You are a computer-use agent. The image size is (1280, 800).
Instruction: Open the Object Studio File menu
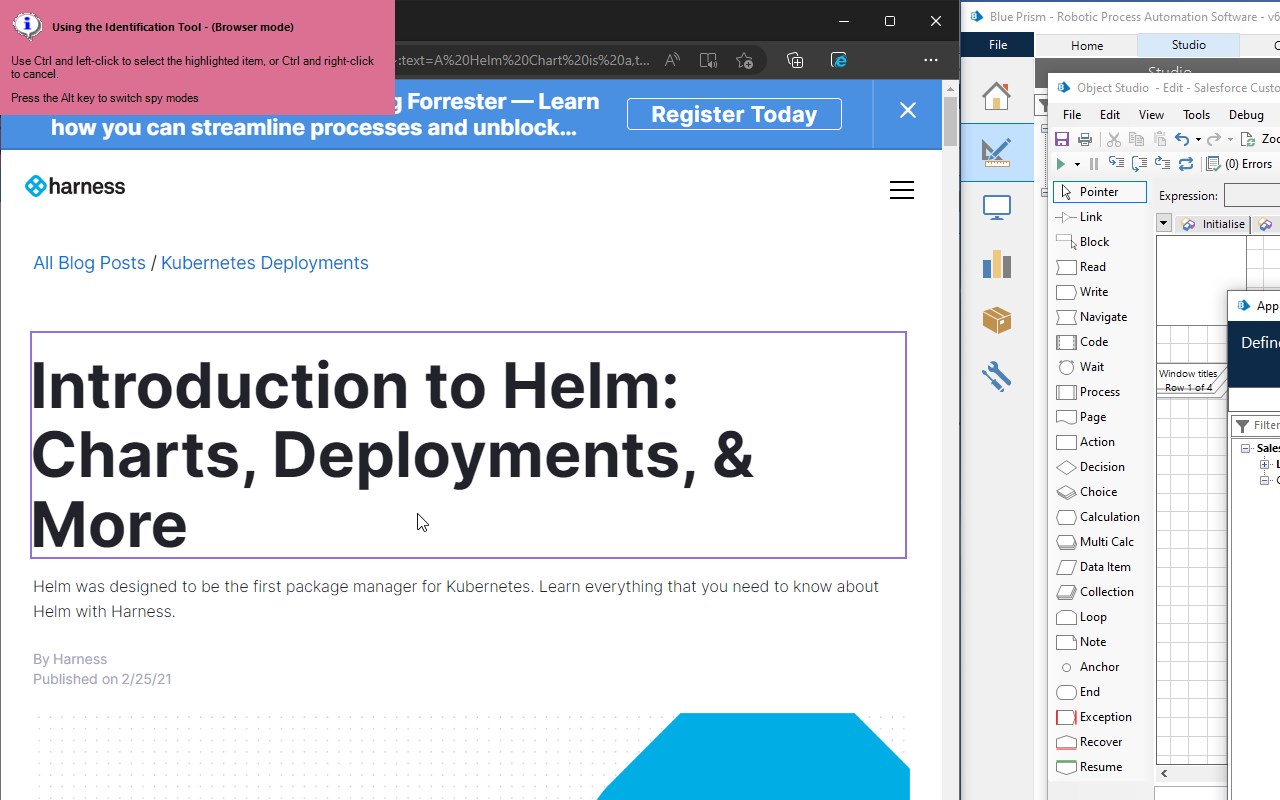[1072, 115]
